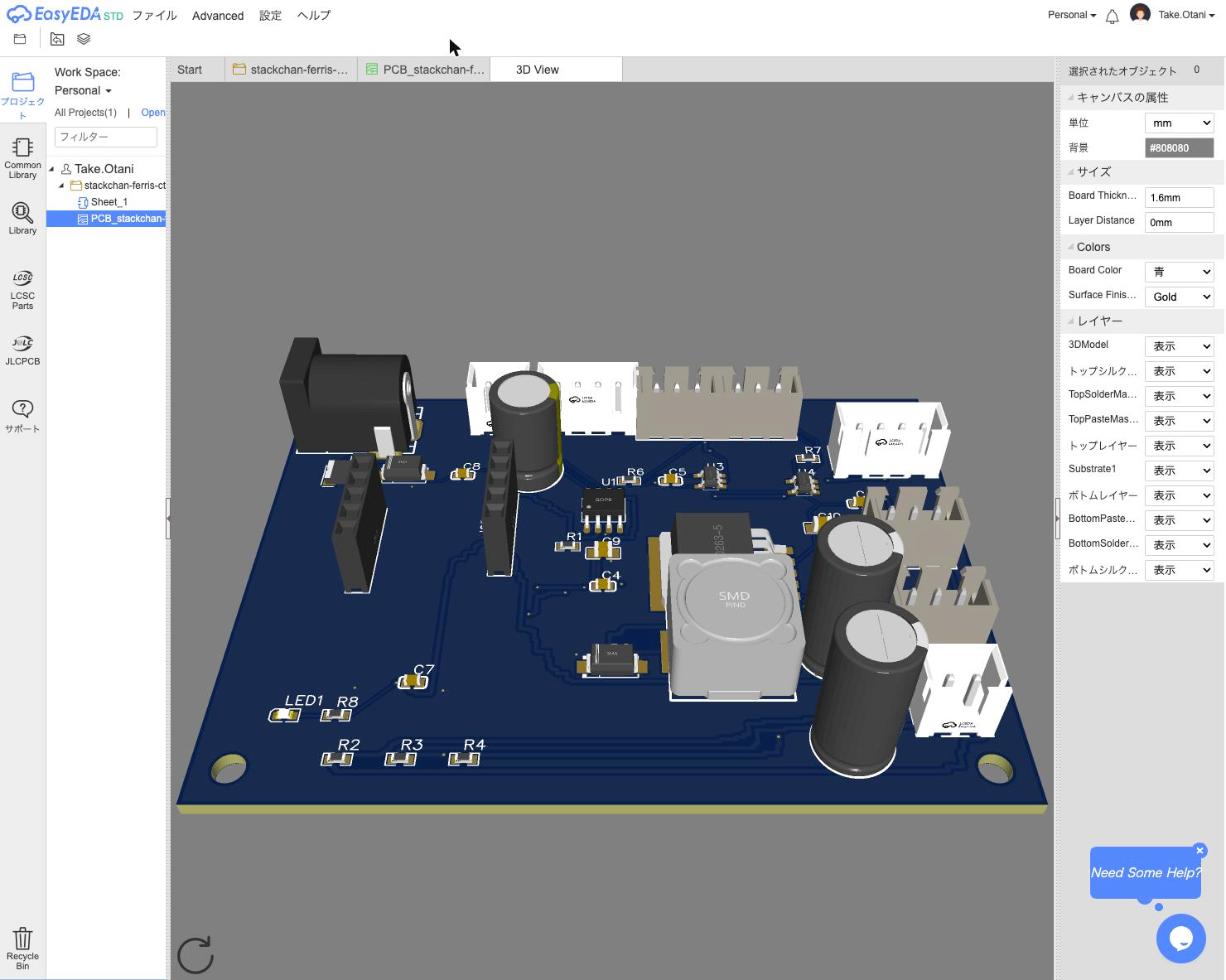
Task: Switch to the Start tab
Action: (190, 70)
